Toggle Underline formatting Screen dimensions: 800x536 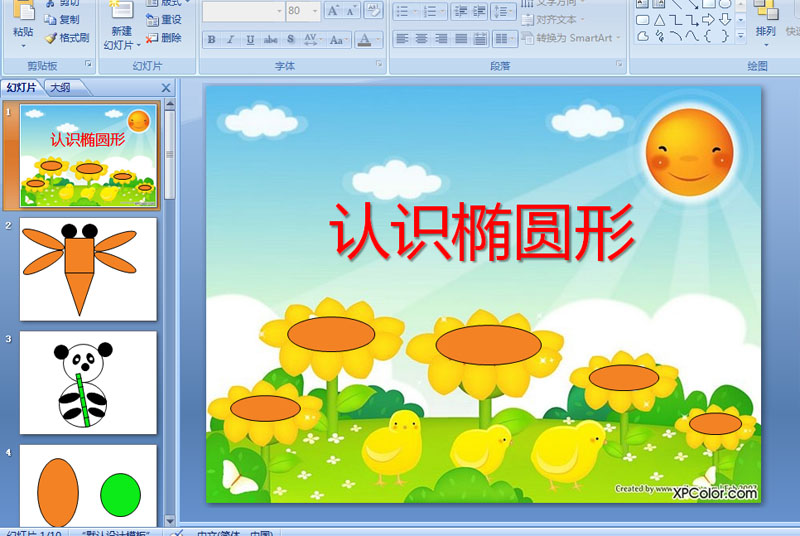[x=249, y=39]
